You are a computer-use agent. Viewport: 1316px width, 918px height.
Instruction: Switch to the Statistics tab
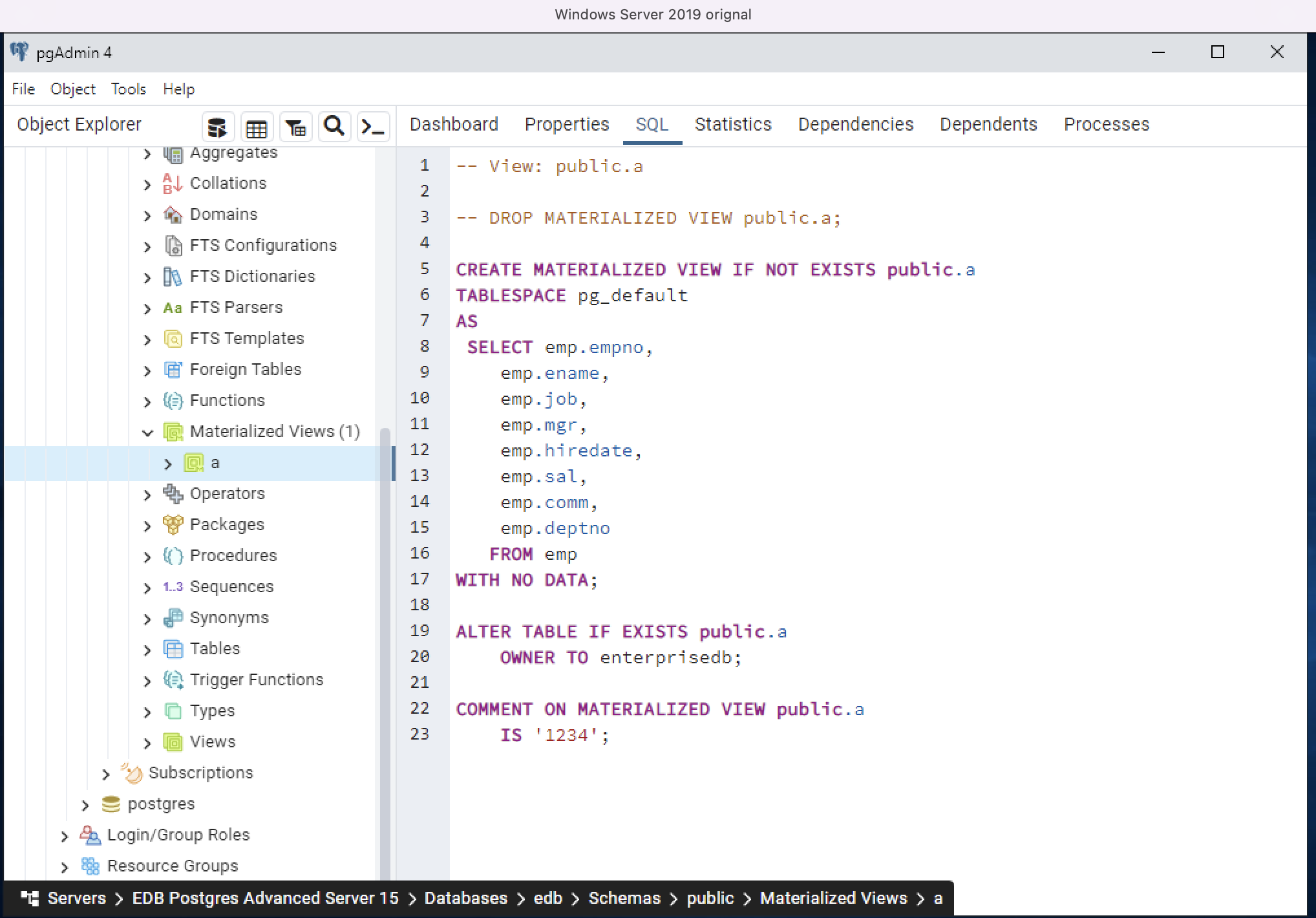click(x=733, y=124)
